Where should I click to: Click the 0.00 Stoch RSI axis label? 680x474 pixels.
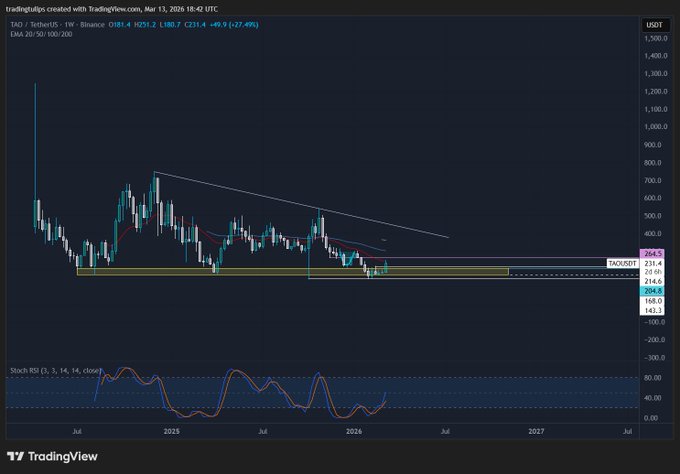653,418
